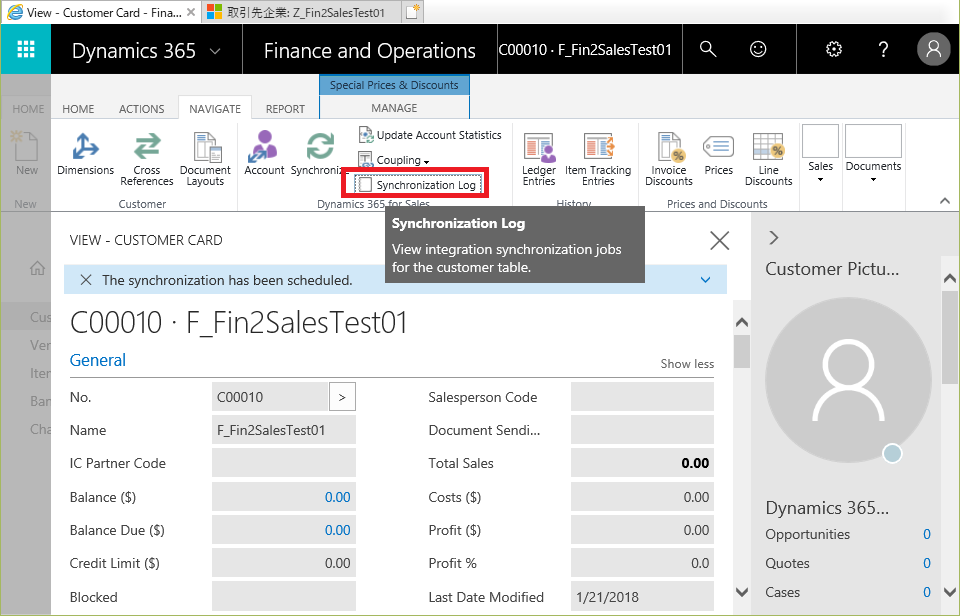Click the No. field value C00010
Viewport: 960px width, 616px height.
[269, 397]
